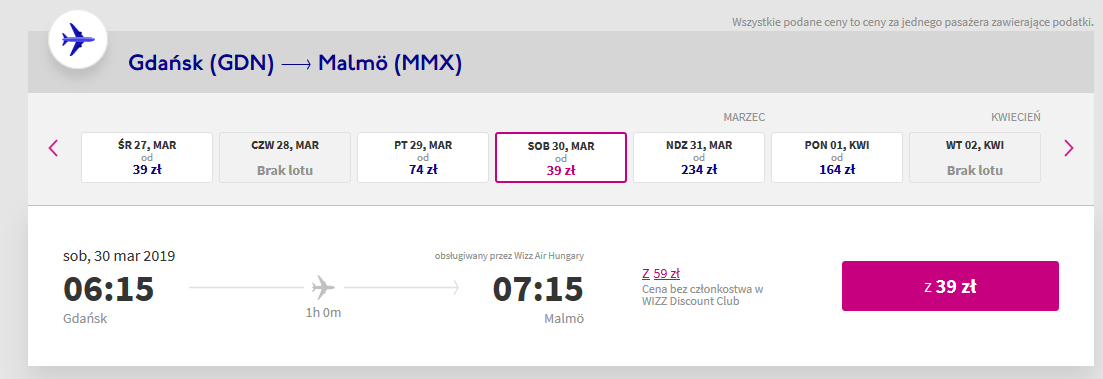Click the KWIECIEŃ month label
This screenshot has width=1103, height=379.
pyautogui.click(x=1016, y=117)
